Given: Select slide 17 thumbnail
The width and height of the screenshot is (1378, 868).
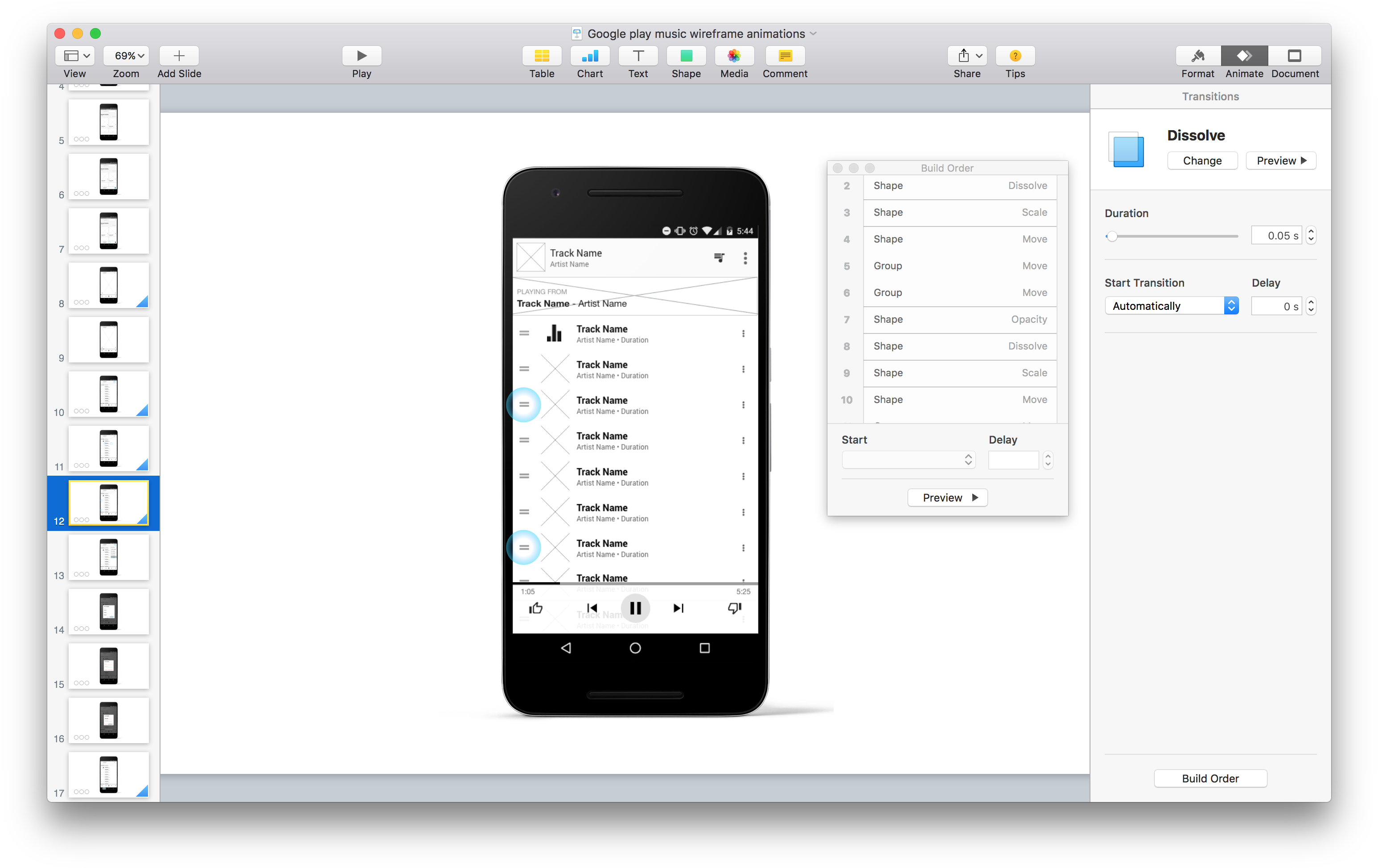Looking at the screenshot, I should (109, 774).
